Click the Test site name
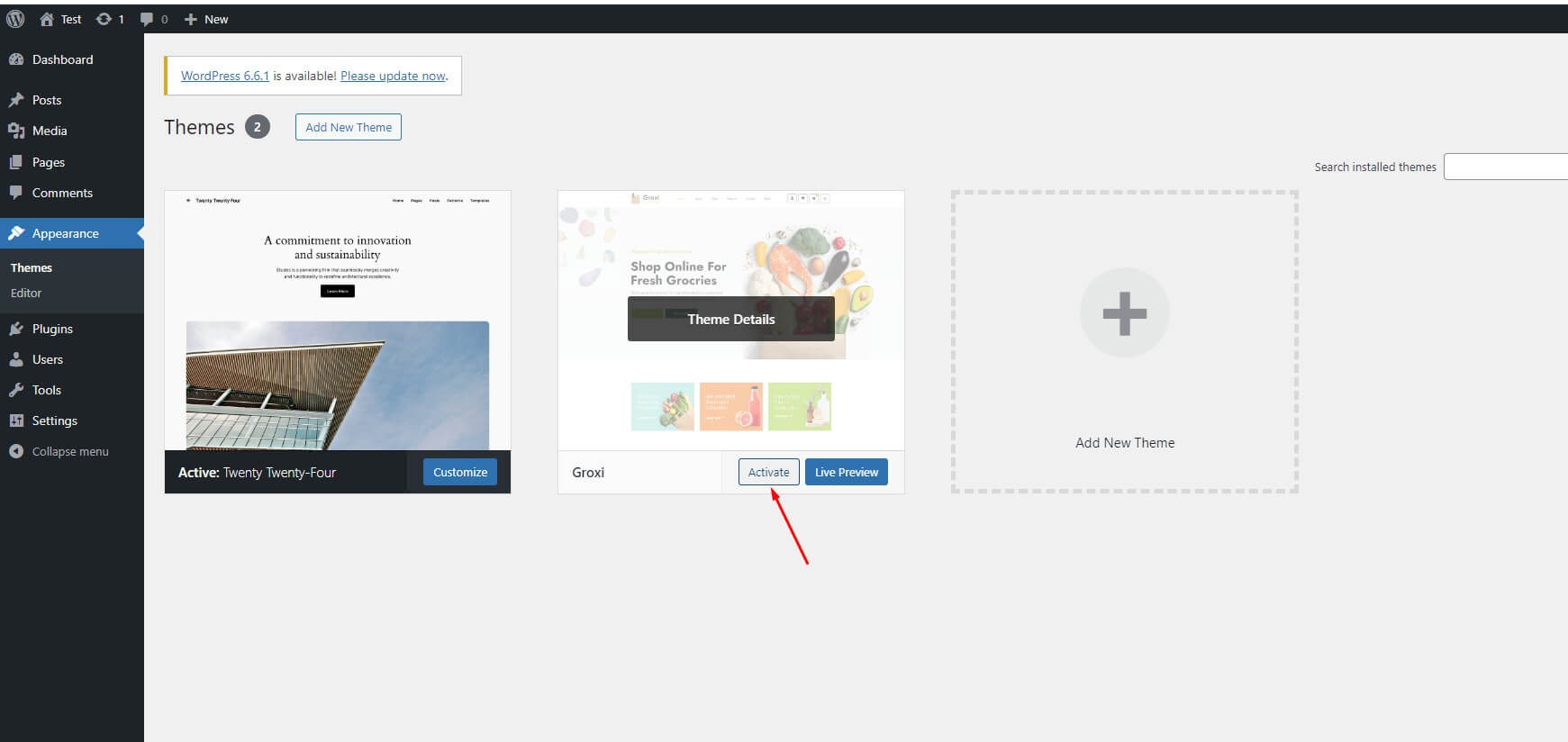Screen dimensions: 1568x742 click(x=71, y=19)
